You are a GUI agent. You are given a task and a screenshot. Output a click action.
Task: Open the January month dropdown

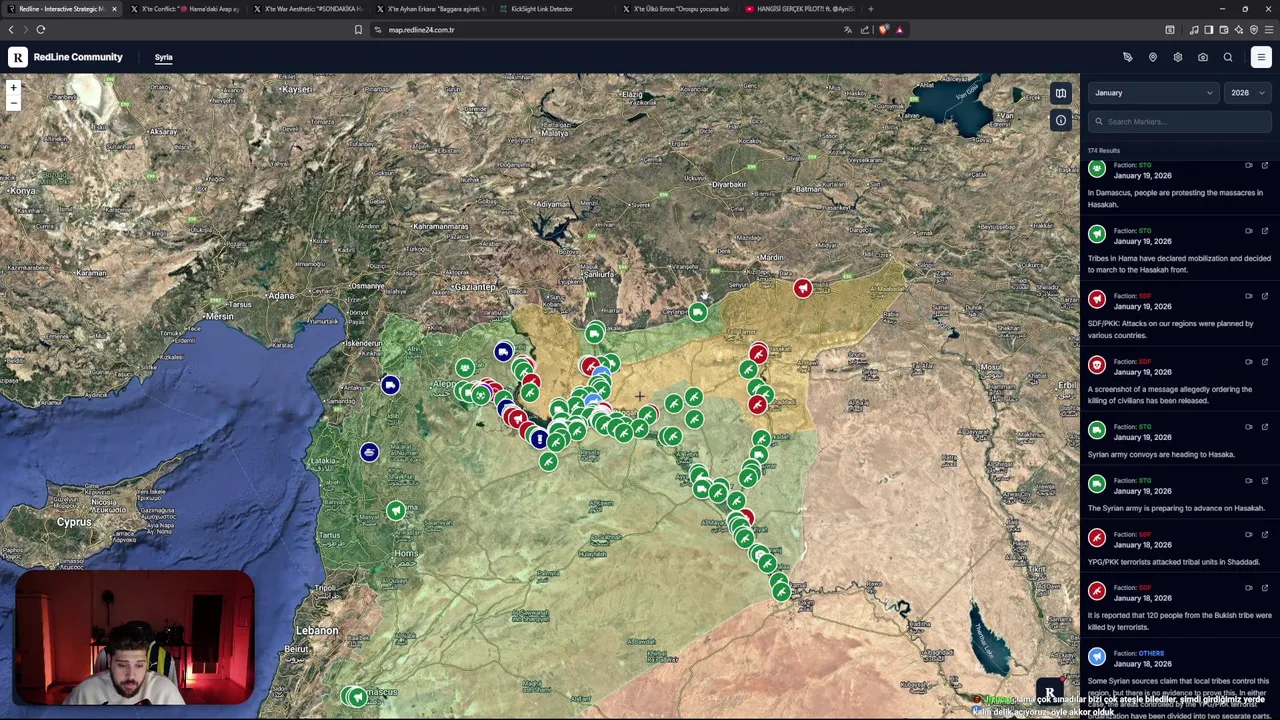click(1153, 93)
